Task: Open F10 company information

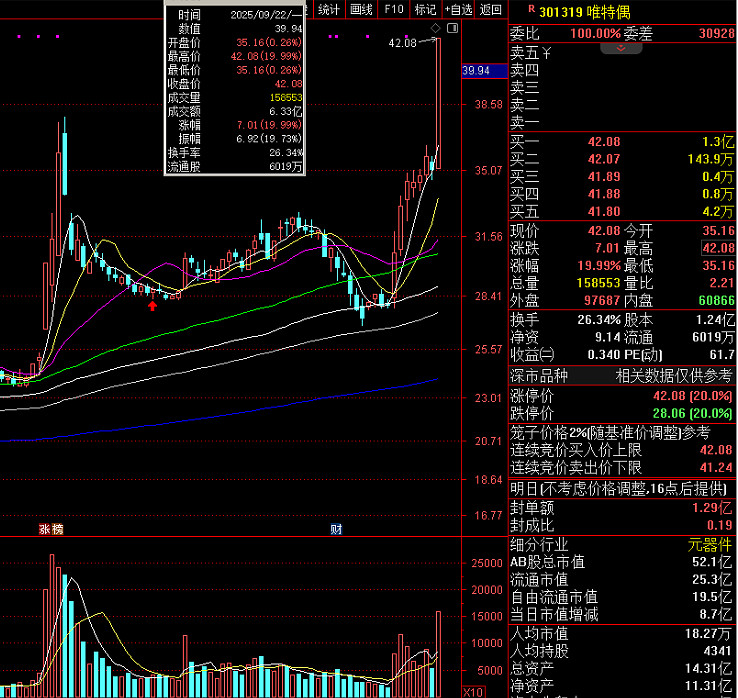Action: pyautogui.click(x=394, y=10)
